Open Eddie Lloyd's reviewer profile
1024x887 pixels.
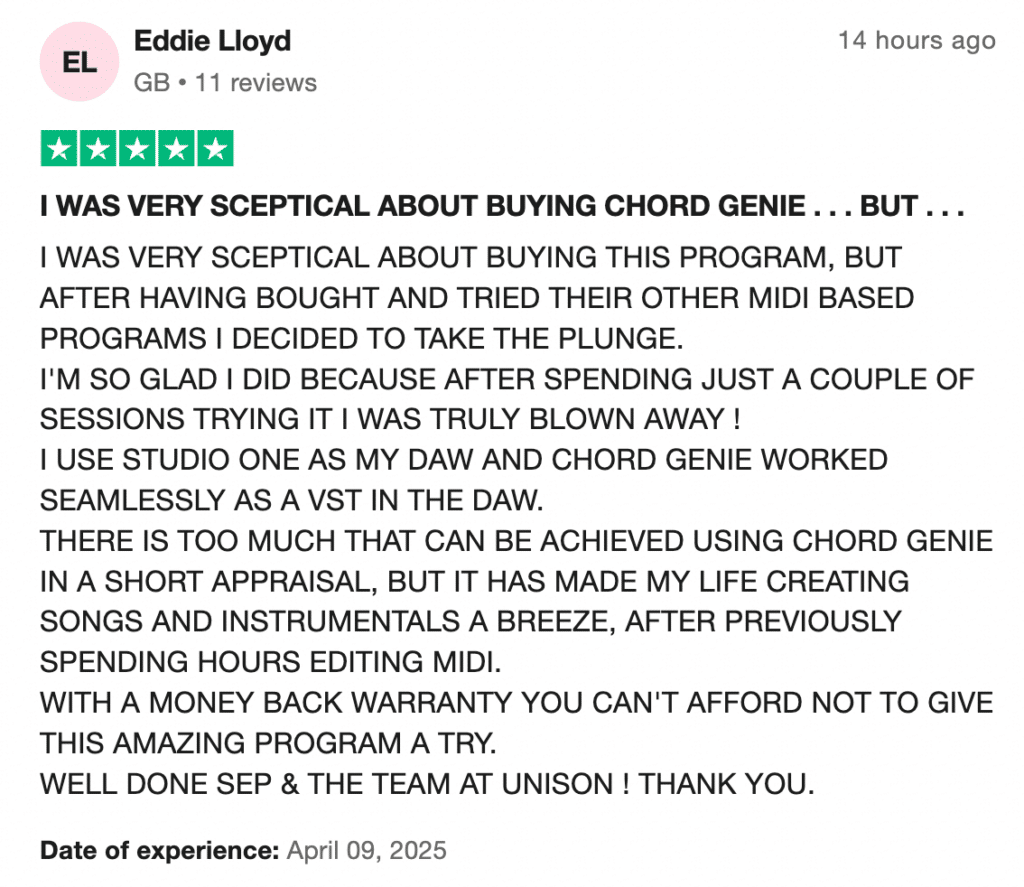pyautogui.click(x=212, y=41)
